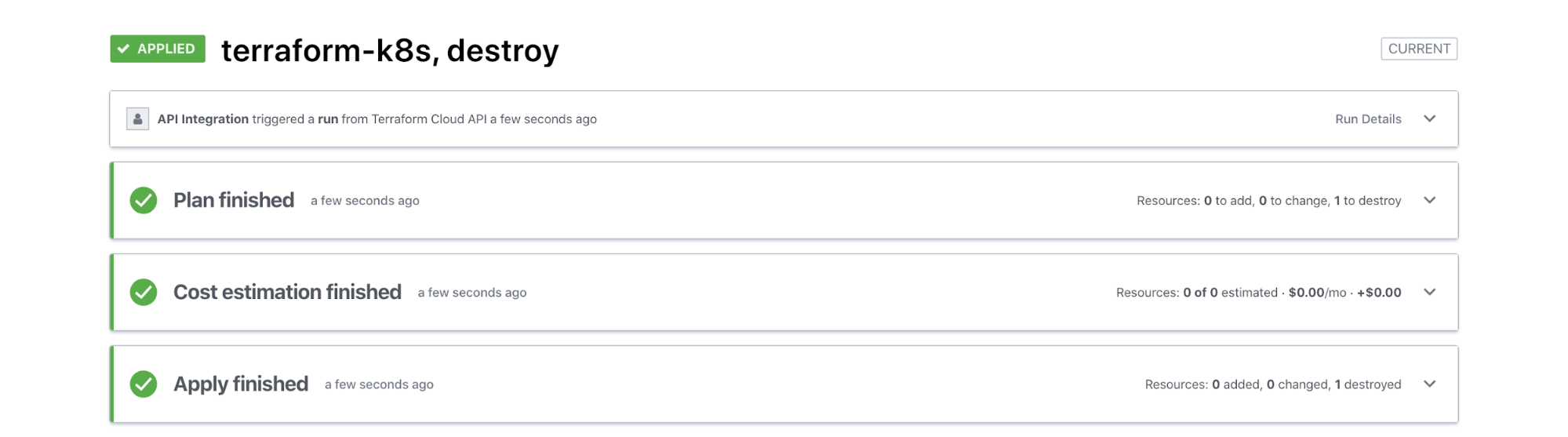Click the Plan finished heading
The image size is (1568, 437).
(234, 201)
